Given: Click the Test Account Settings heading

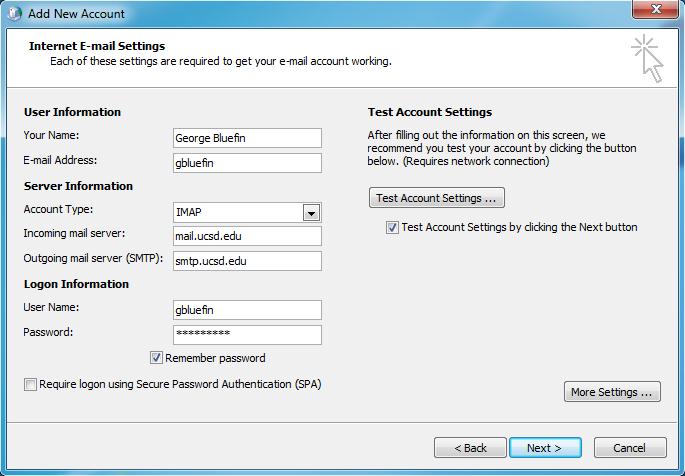Looking at the screenshot, I should coord(430,112).
